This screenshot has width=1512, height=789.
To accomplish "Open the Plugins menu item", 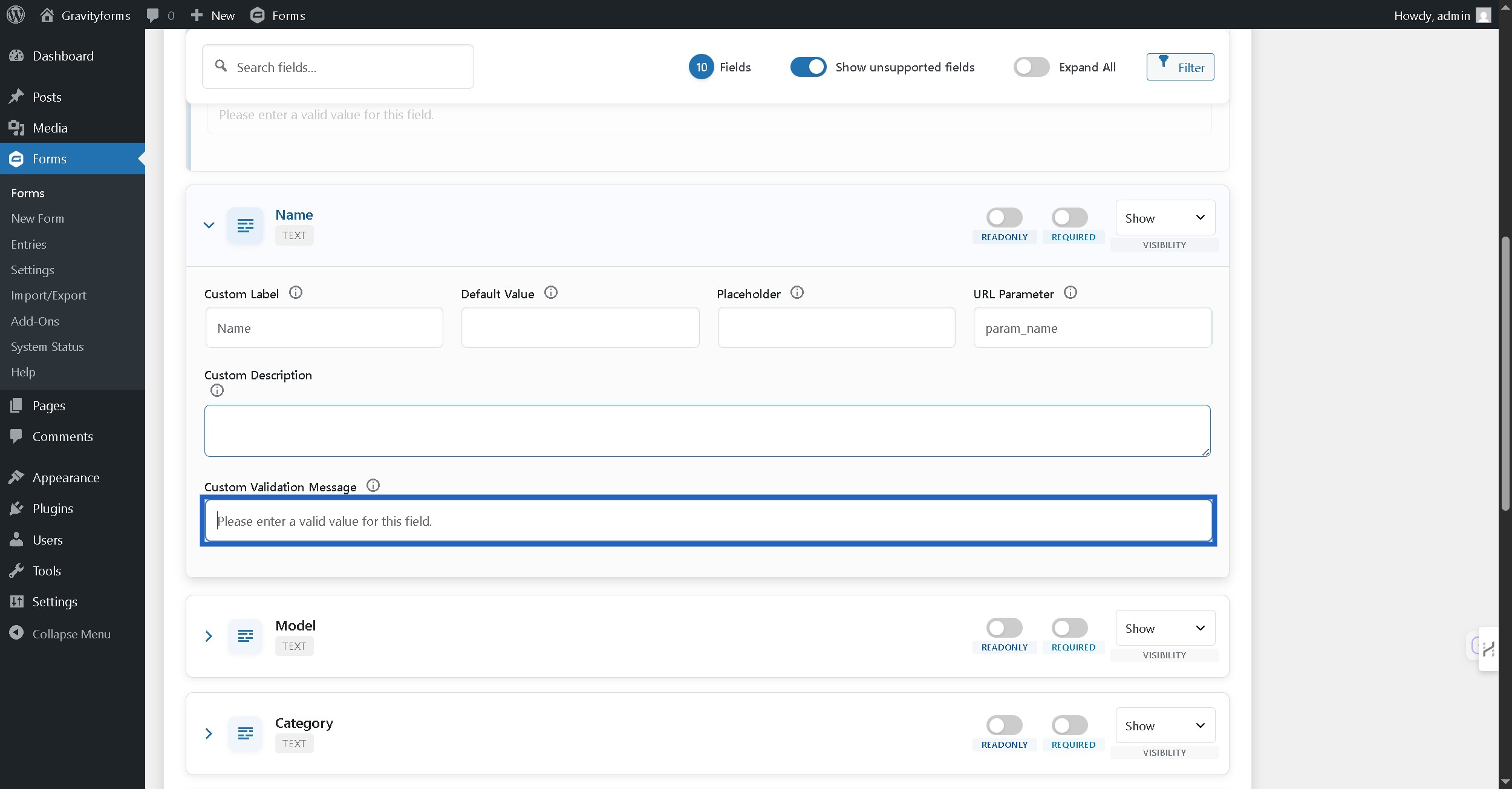I will point(53,509).
